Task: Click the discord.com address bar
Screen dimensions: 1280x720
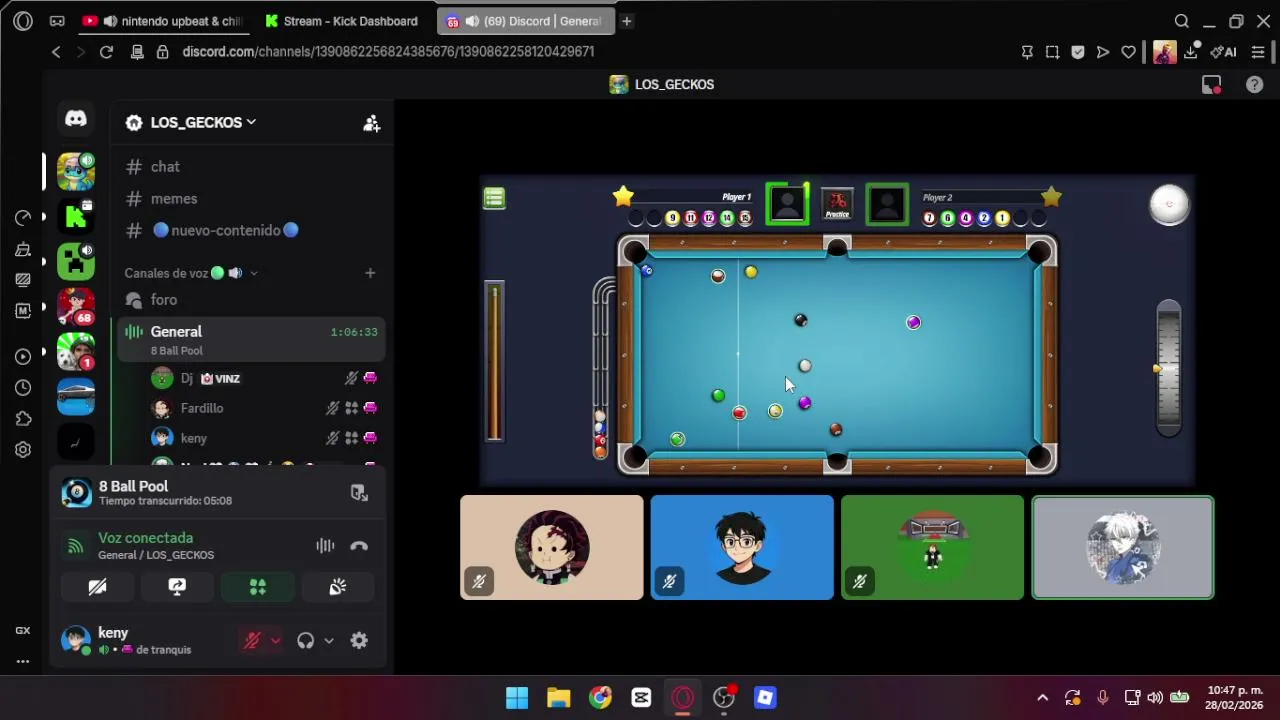Action: click(x=388, y=52)
